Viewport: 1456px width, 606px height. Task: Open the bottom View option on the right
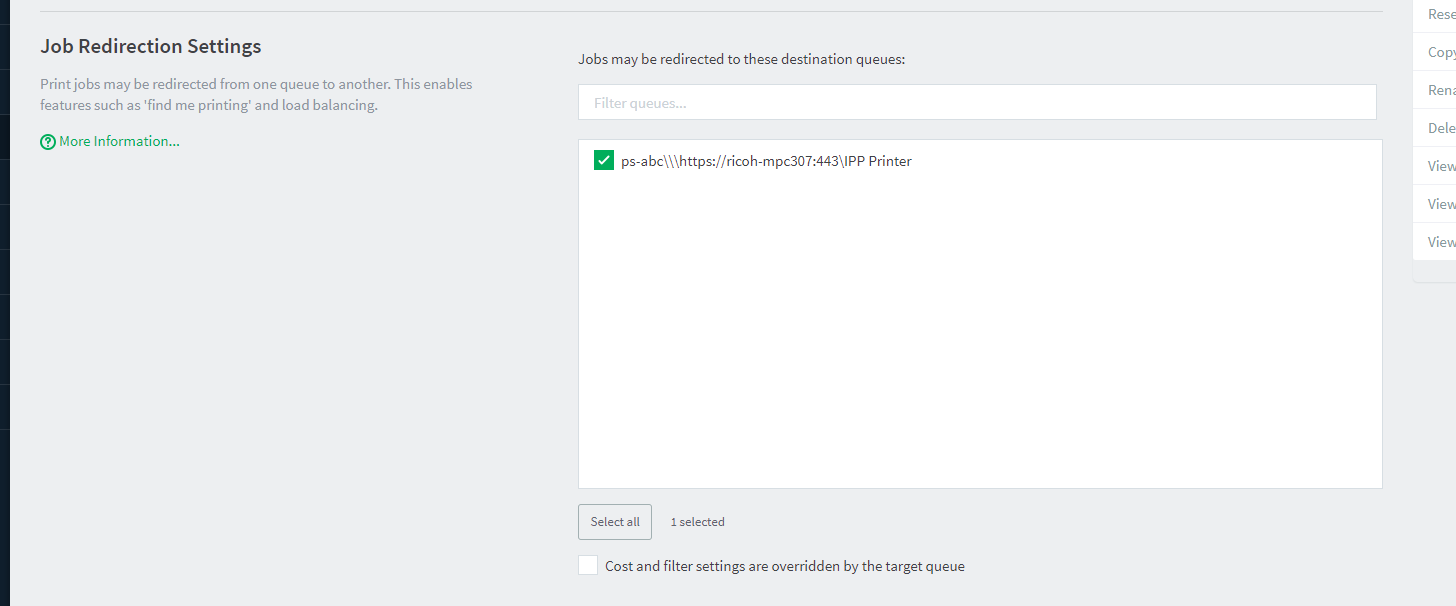click(x=1440, y=241)
